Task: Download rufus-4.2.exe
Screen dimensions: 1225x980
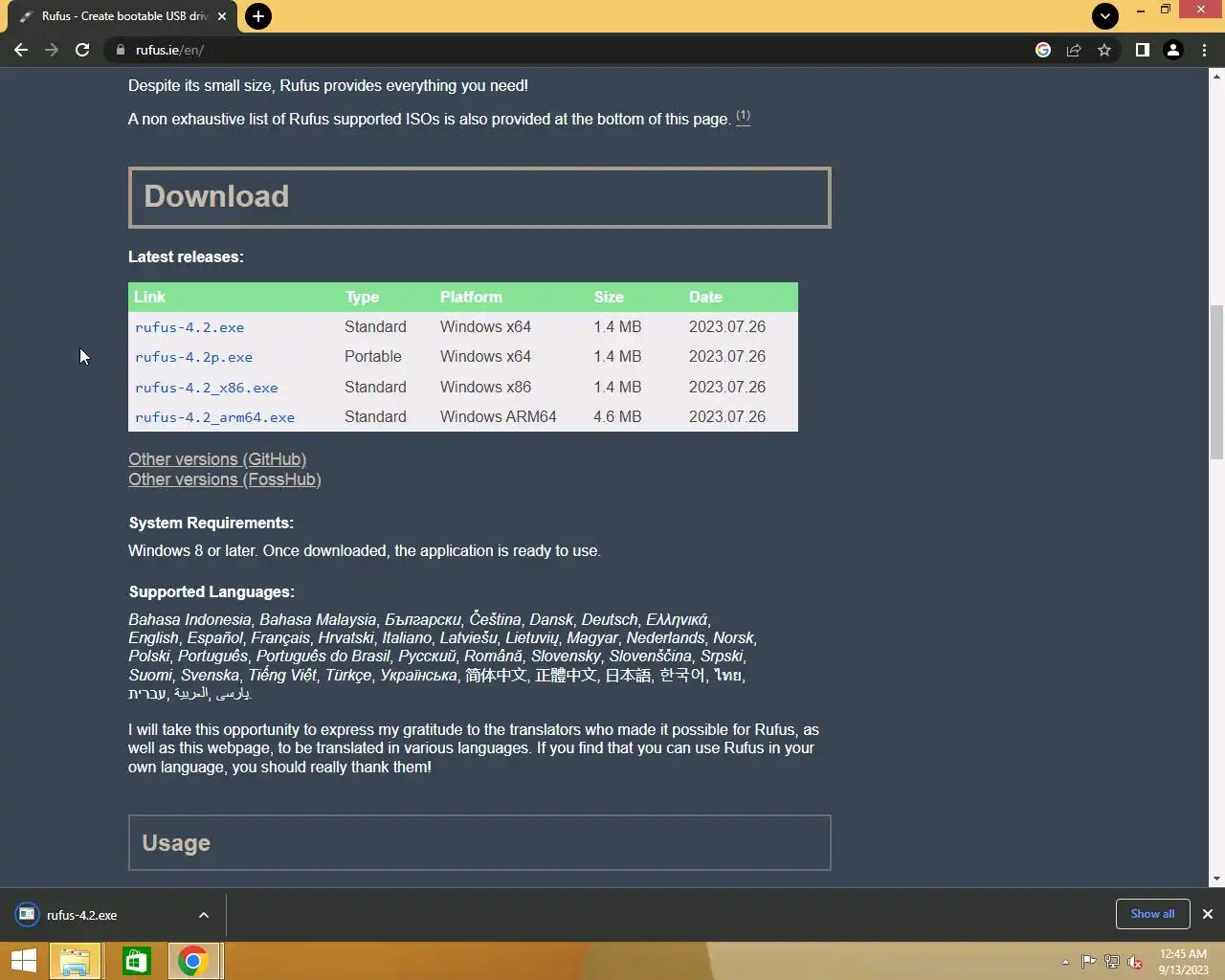Action: click(x=189, y=327)
